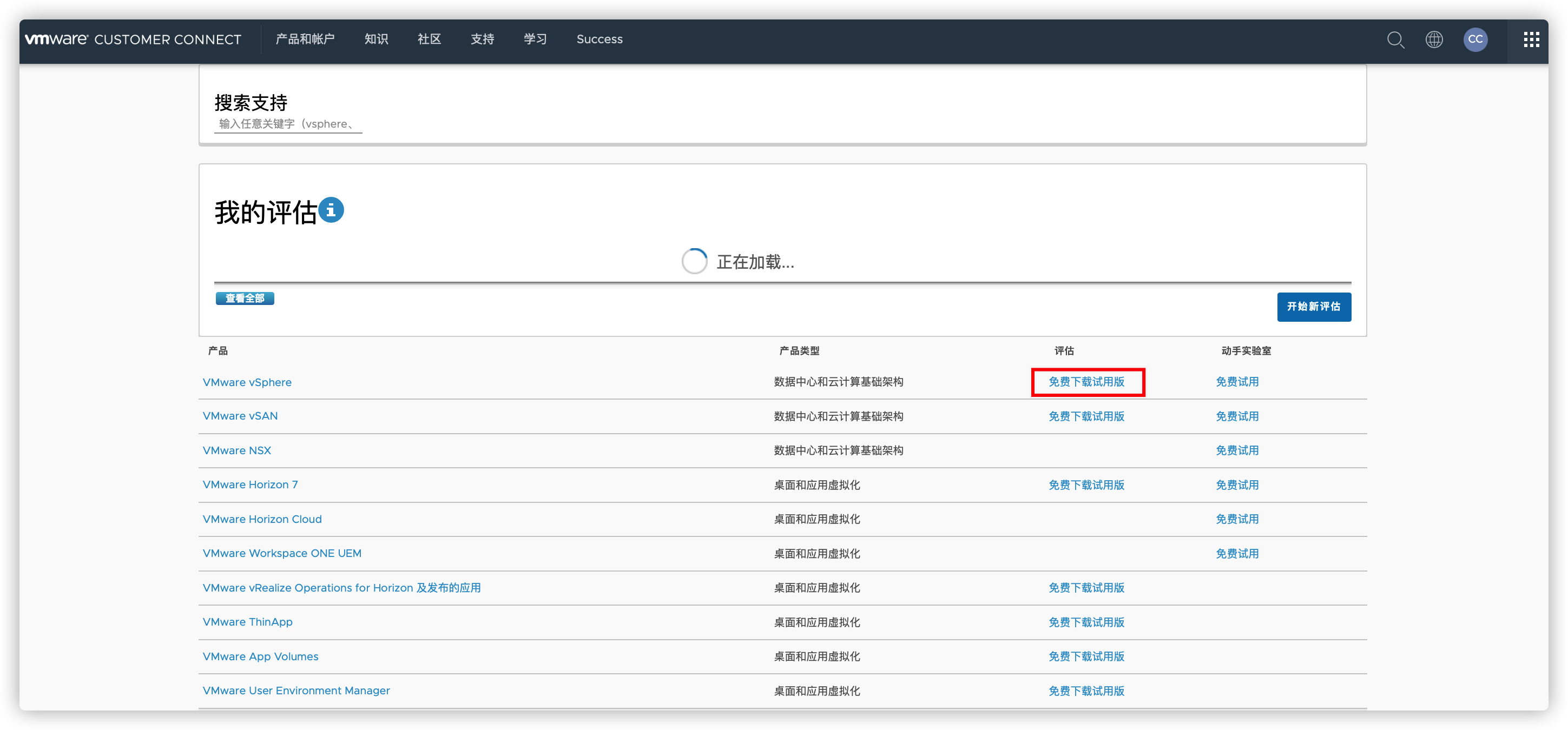The height and width of the screenshot is (730, 1568).
Task: Open the apps grid launcher icon
Action: pyautogui.click(x=1531, y=39)
